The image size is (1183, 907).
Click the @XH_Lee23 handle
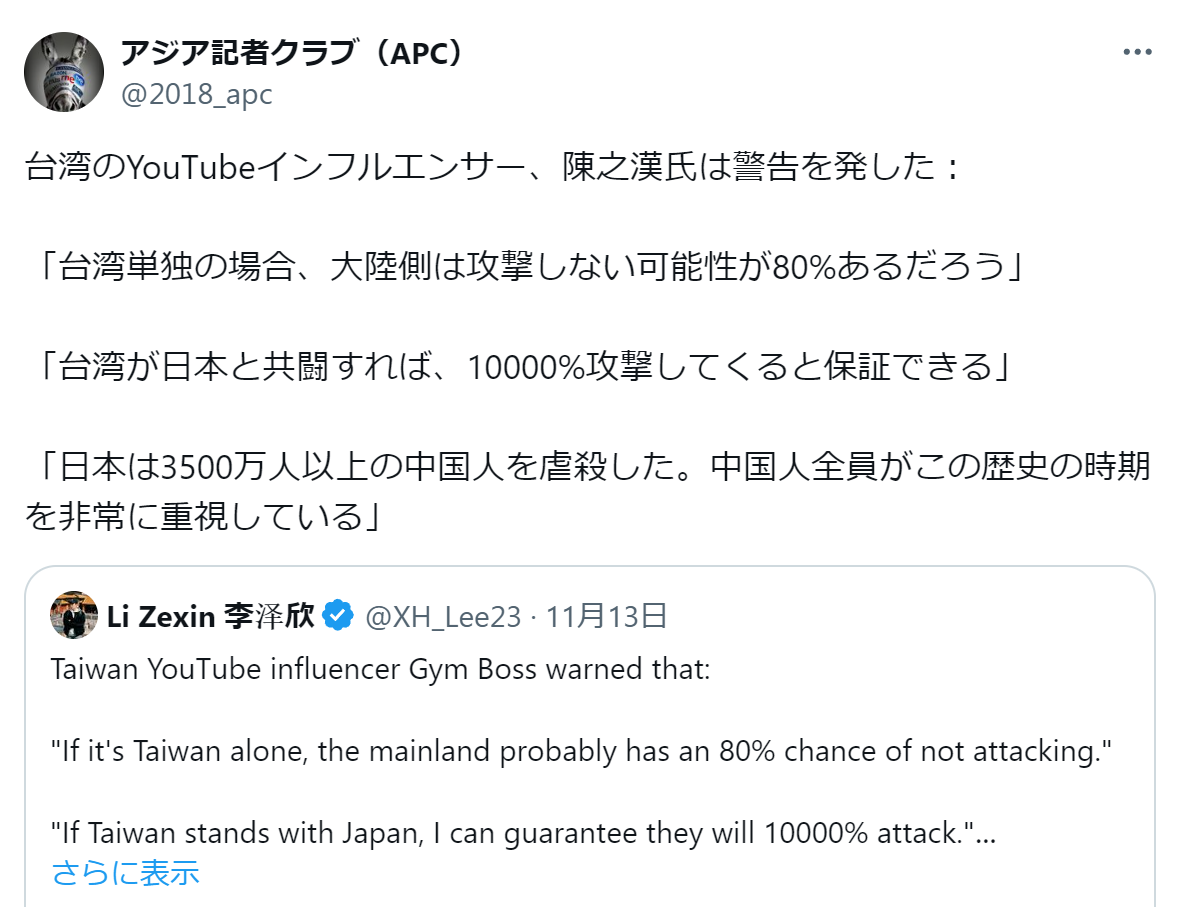443,616
